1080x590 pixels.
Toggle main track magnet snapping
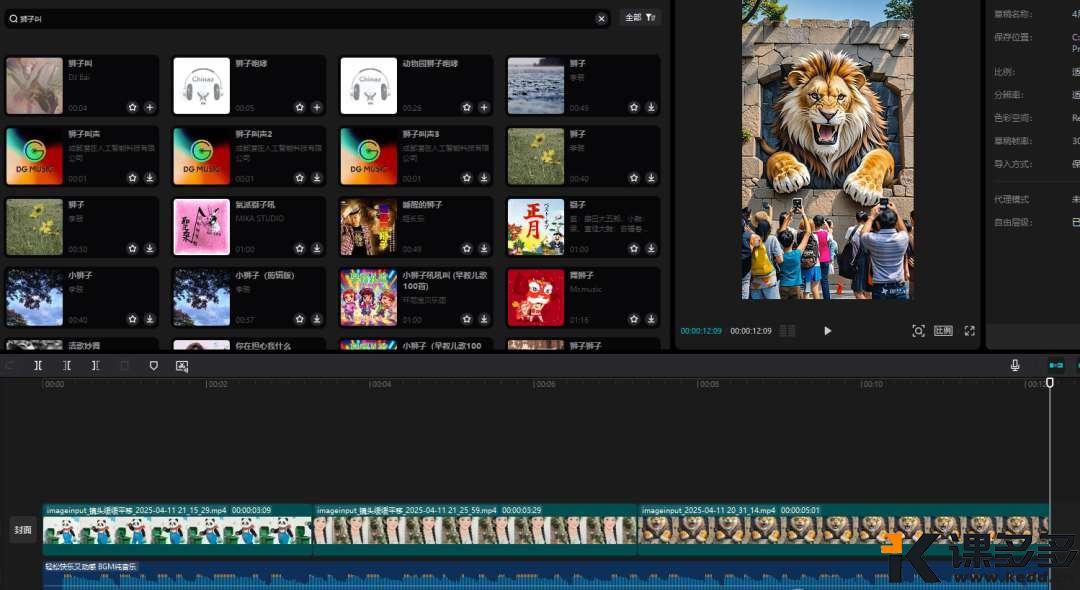tap(1056, 366)
